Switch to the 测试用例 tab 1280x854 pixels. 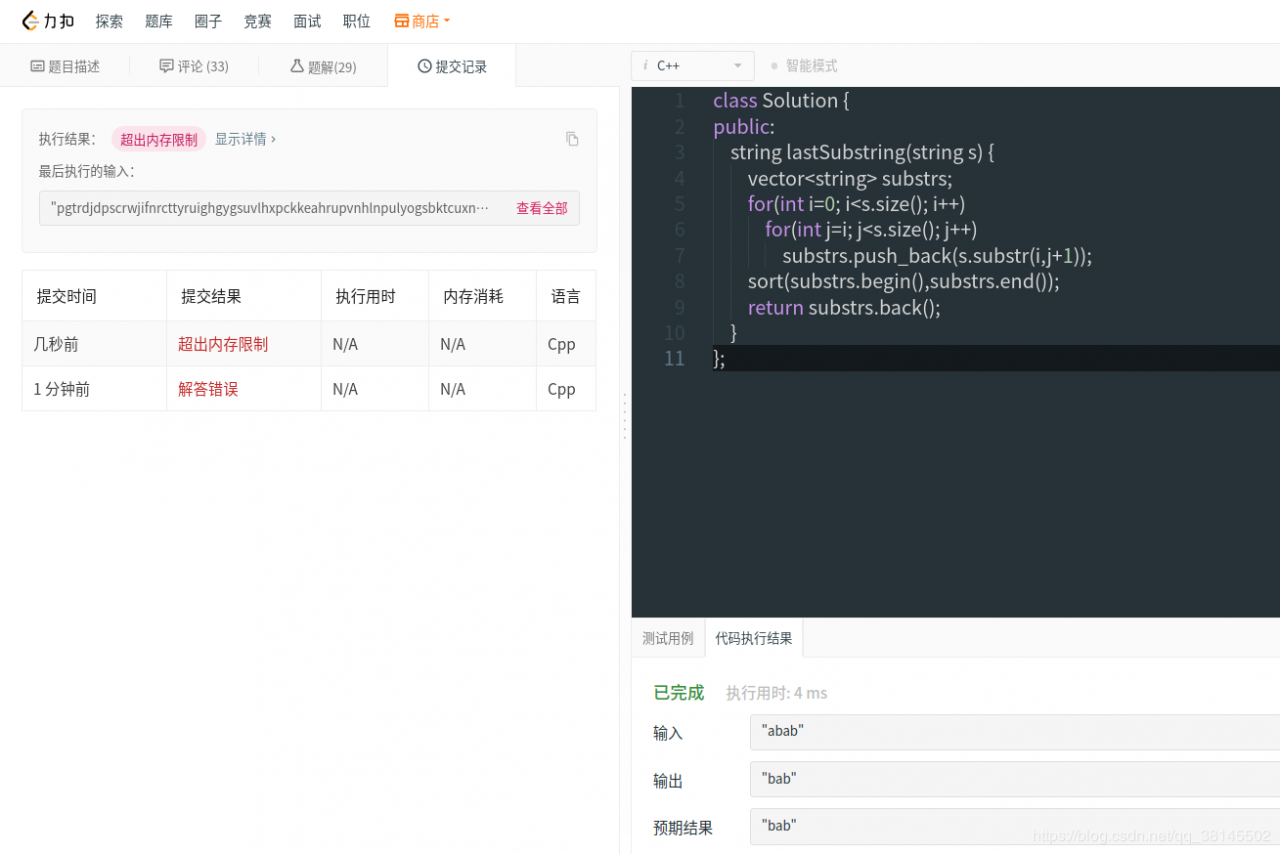668,638
